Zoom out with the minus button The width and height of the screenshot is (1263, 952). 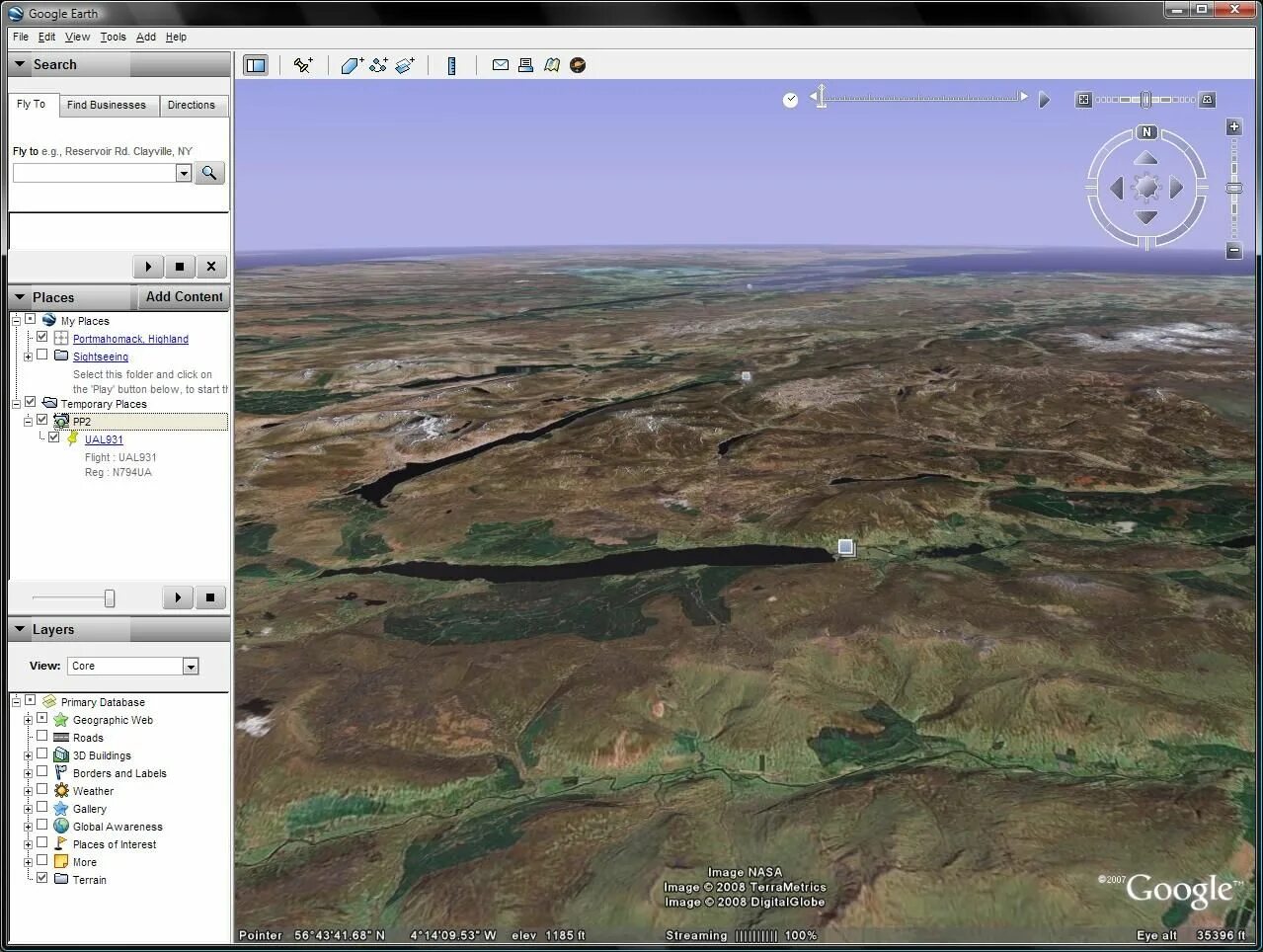[x=1233, y=251]
